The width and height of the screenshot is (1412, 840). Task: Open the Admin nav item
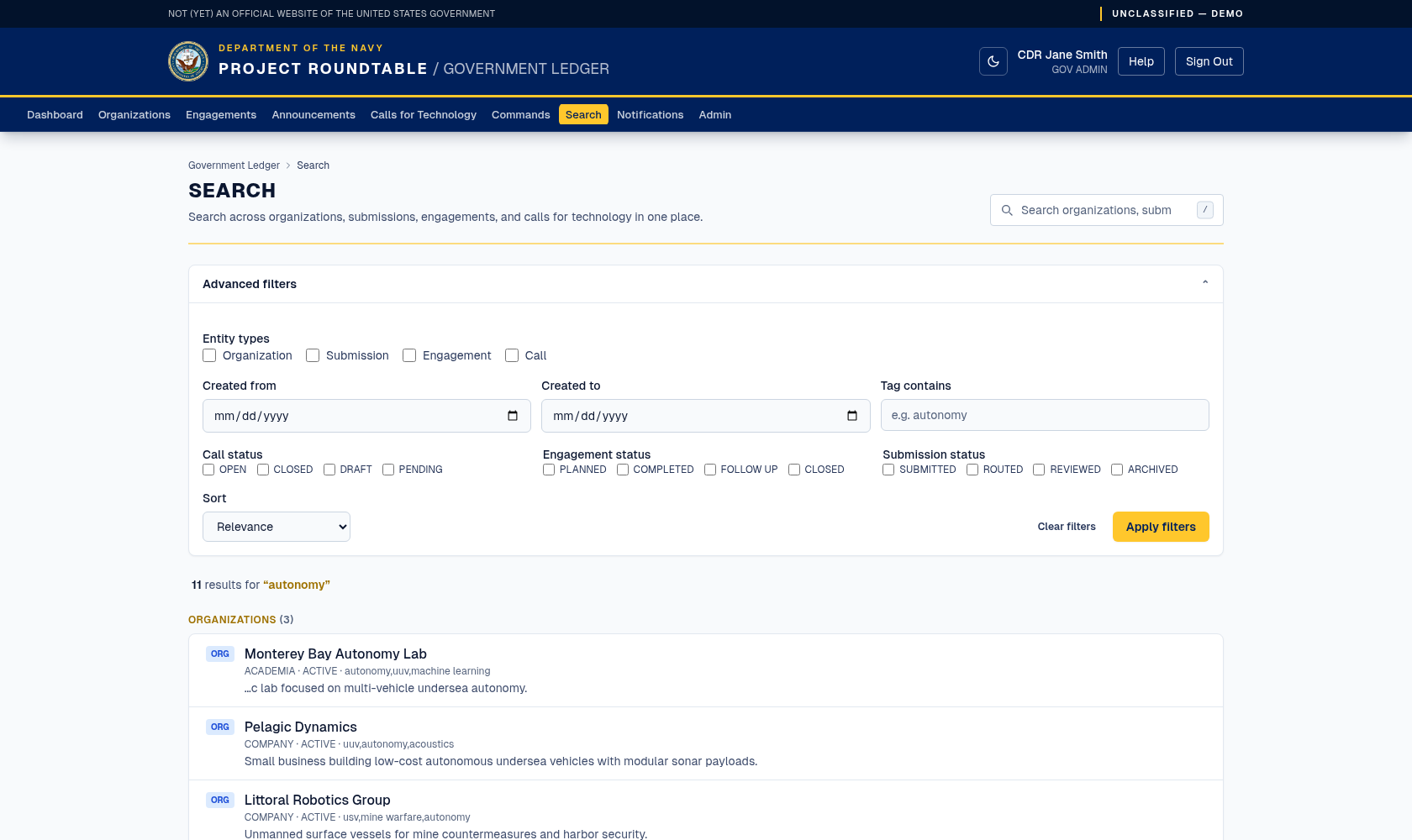(x=715, y=115)
